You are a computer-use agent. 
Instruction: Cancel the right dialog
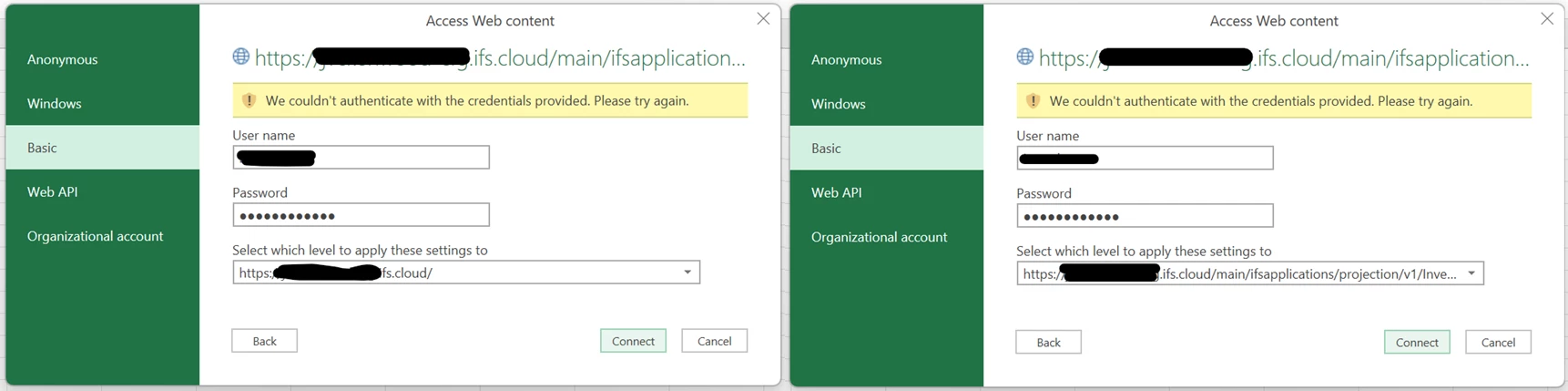pyautogui.click(x=1498, y=342)
